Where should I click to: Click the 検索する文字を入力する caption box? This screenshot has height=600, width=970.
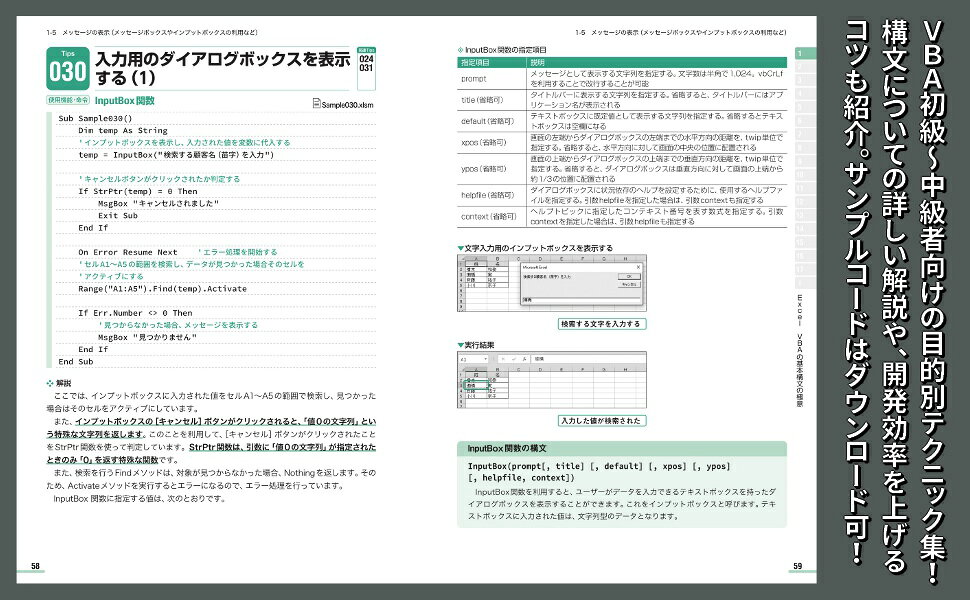tap(601, 324)
